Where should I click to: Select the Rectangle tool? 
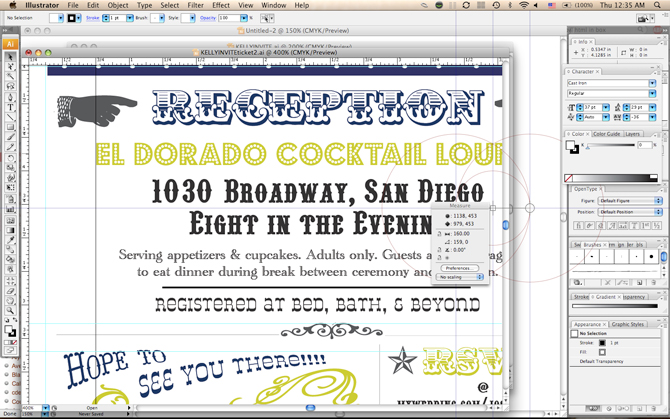pyautogui.click(x=11, y=127)
